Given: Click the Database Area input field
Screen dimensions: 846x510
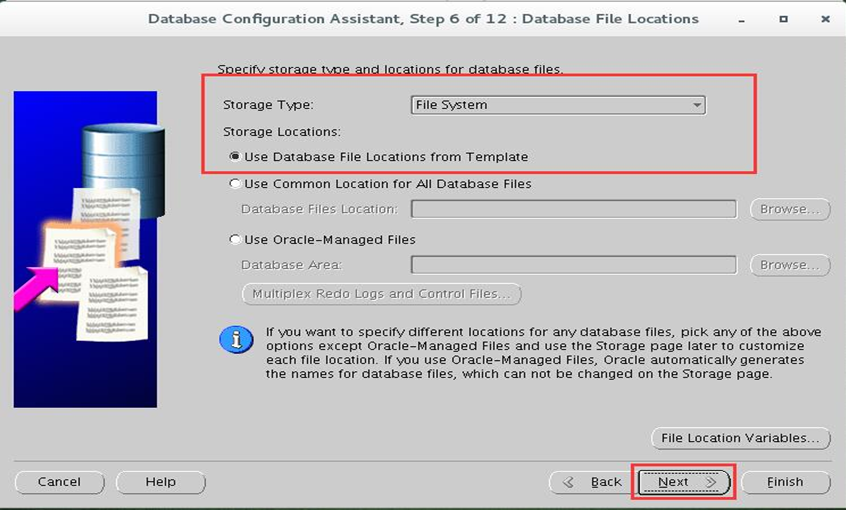Looking at the screenshot, I should [x=574, y=265].
